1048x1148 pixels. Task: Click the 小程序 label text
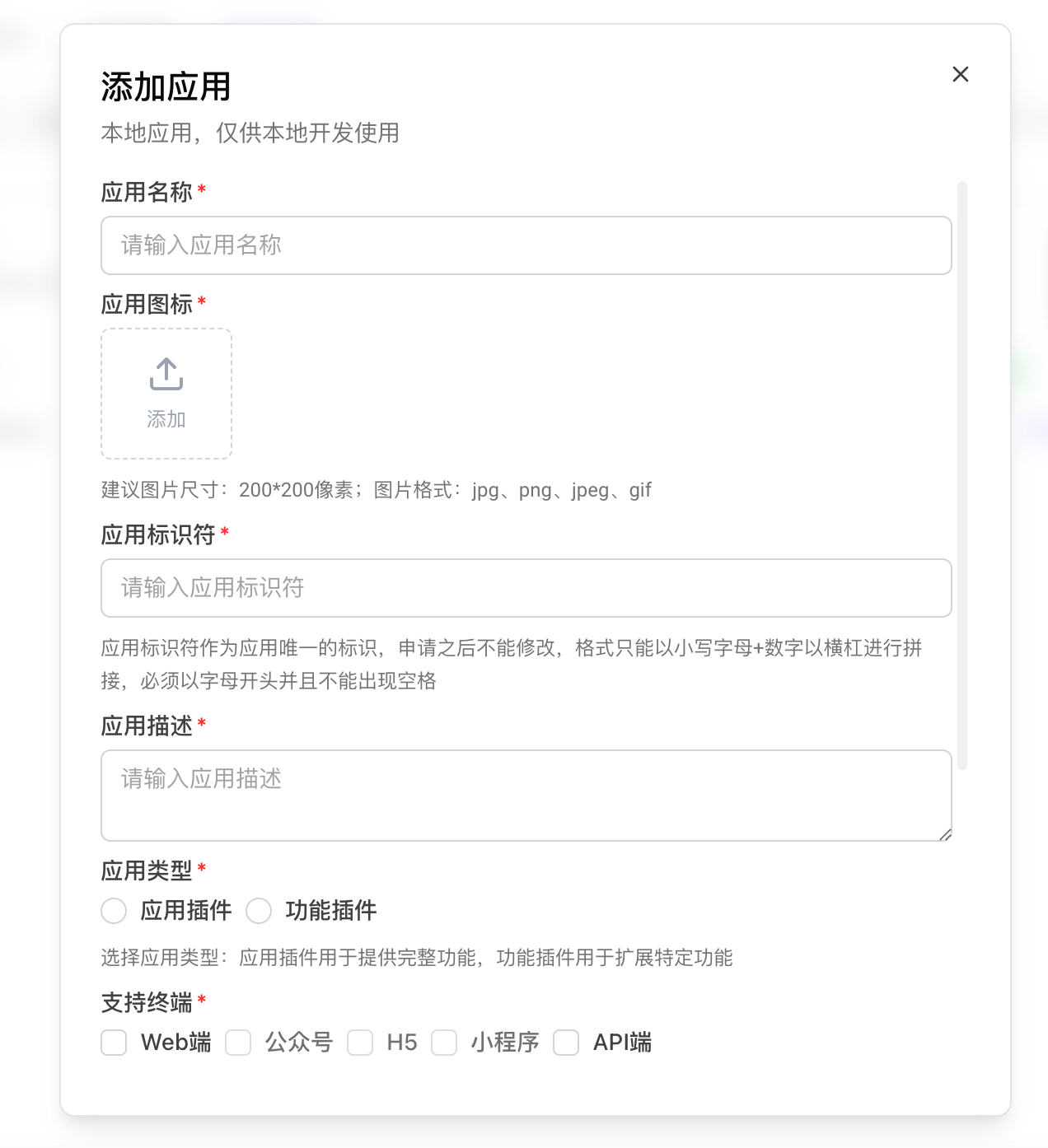505,1043
